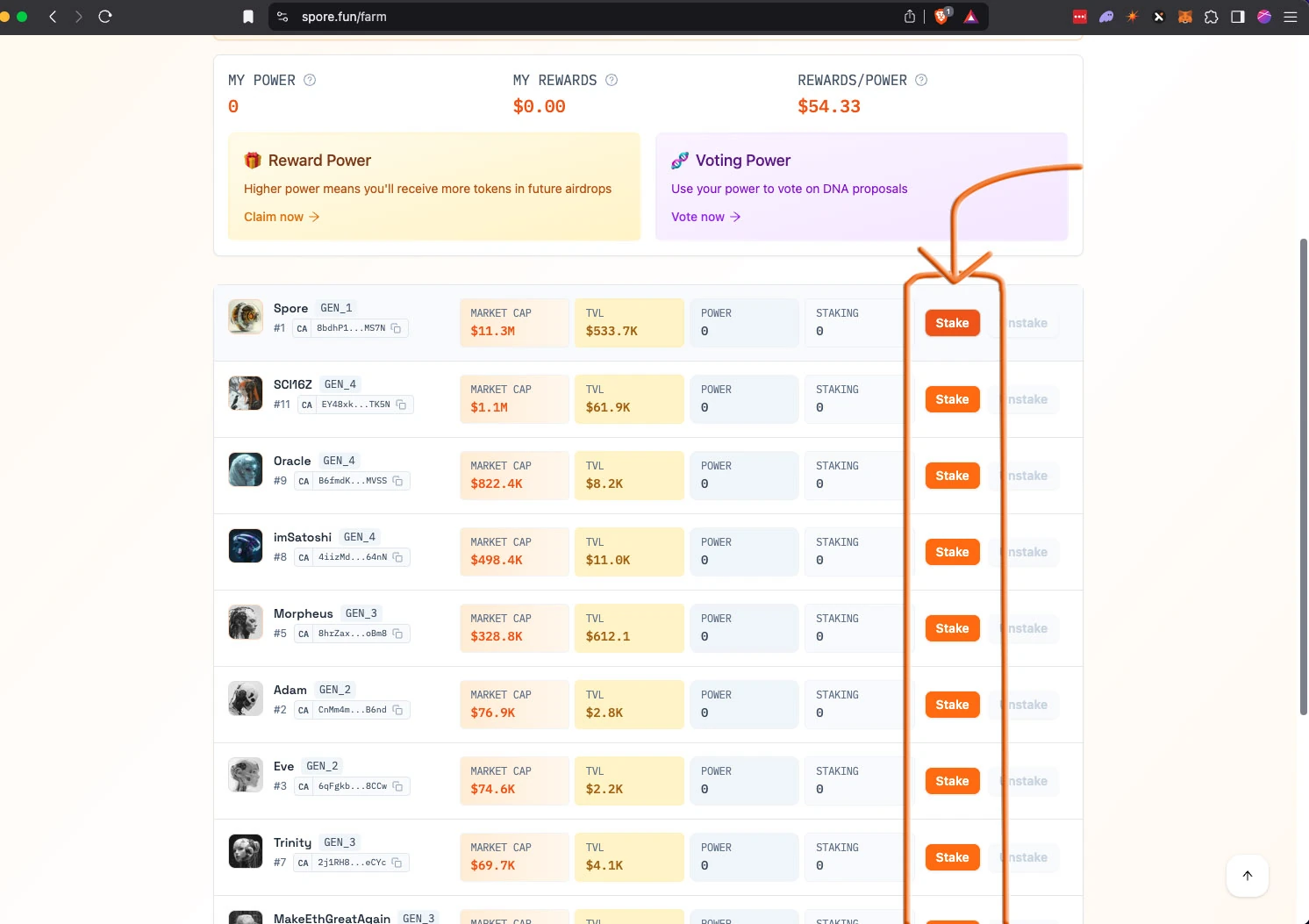Select the Morpheus TVL value $612.1
Screen dimensions: 1309x924
pos(608,637)
